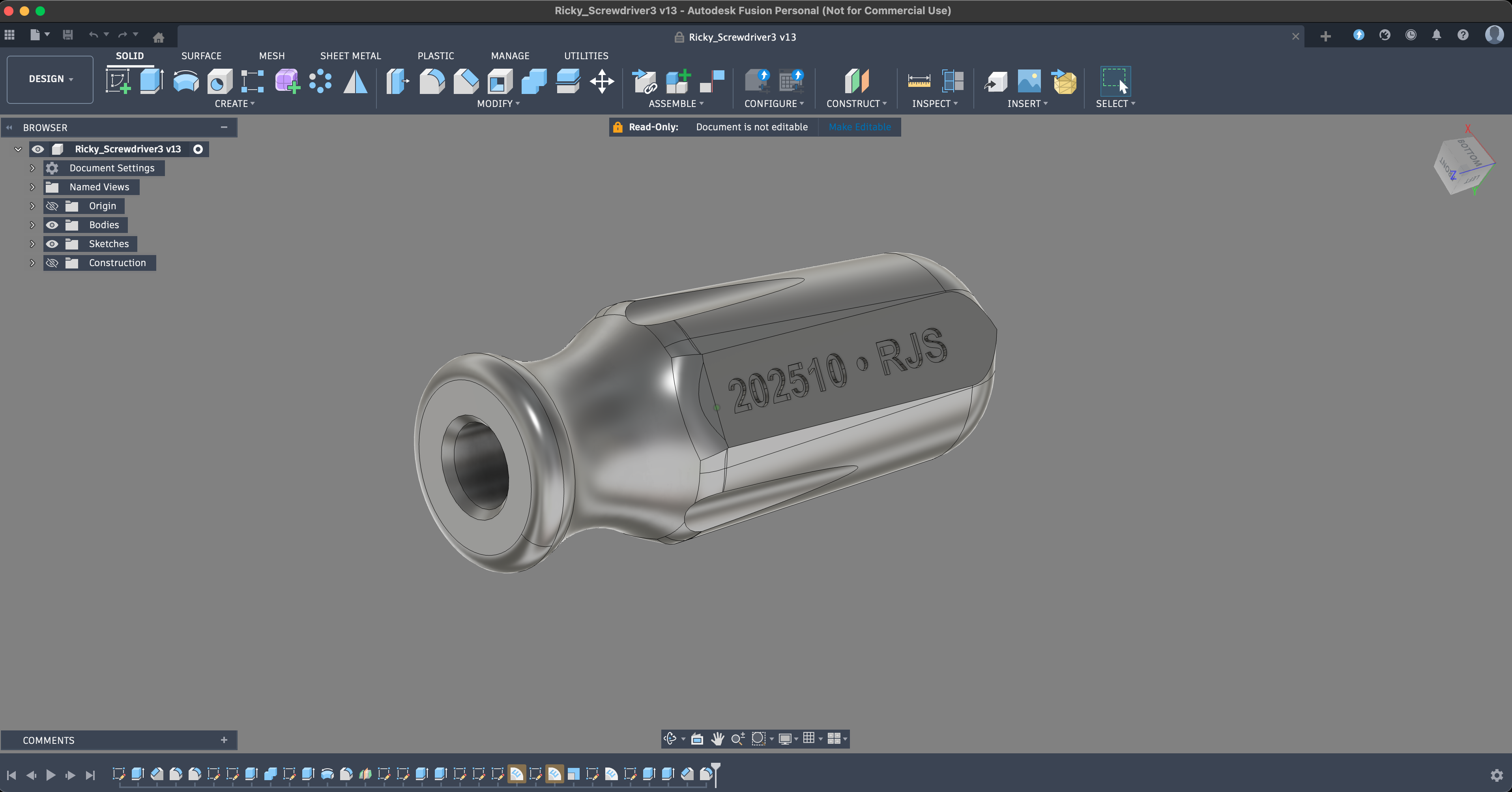Viewport: 1512px width, 792px height.
Task: Open the Orbit tool in navigation bar
Action: 670,739
